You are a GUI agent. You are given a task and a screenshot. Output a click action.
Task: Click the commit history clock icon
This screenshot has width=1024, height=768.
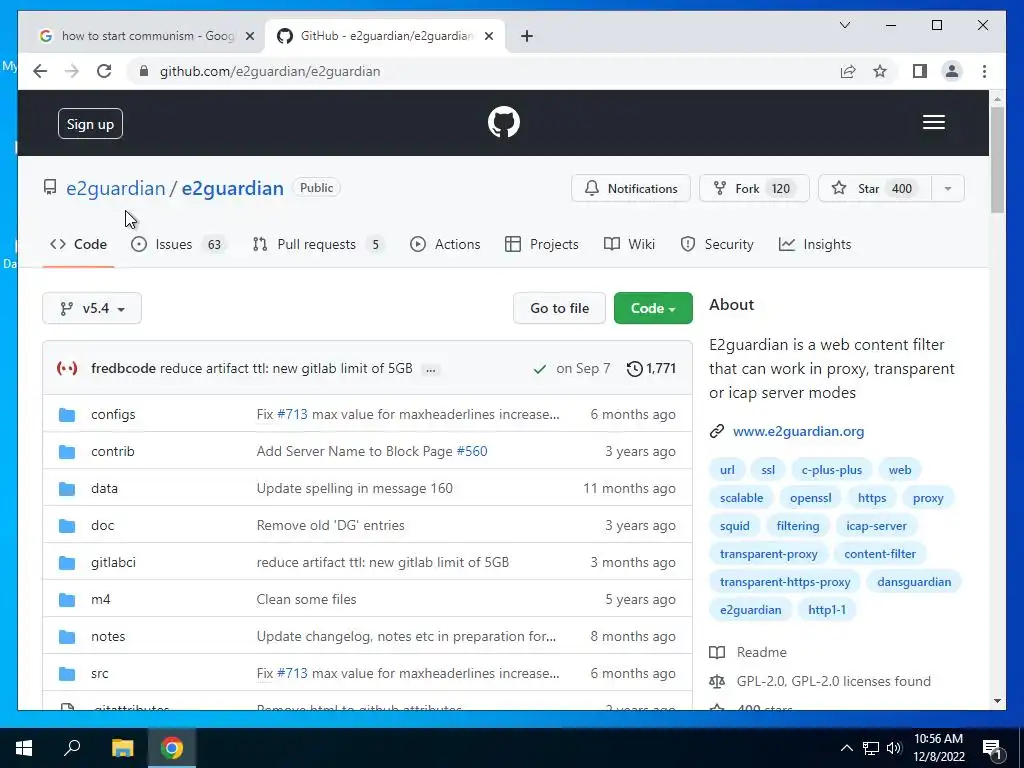pos(634,368)
